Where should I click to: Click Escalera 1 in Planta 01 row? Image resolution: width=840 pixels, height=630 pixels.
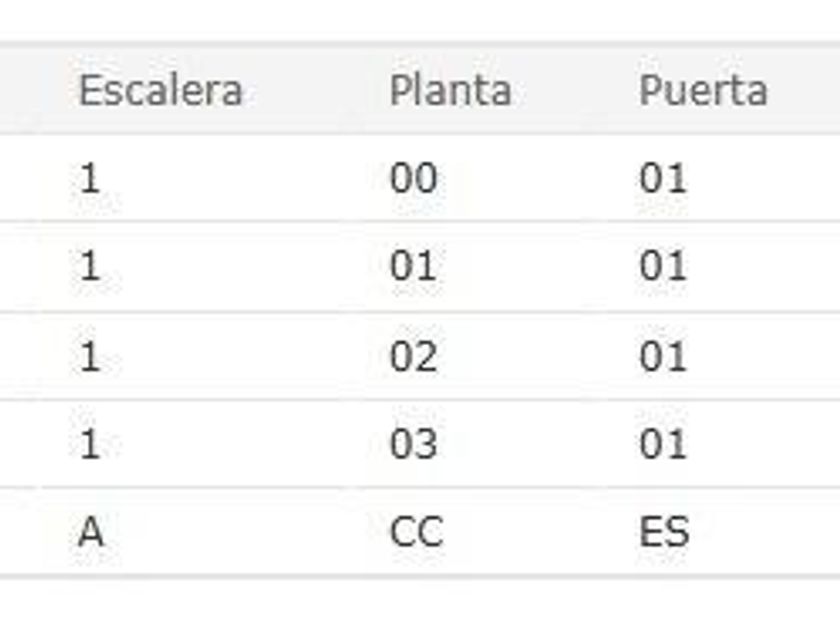(90, 267)
